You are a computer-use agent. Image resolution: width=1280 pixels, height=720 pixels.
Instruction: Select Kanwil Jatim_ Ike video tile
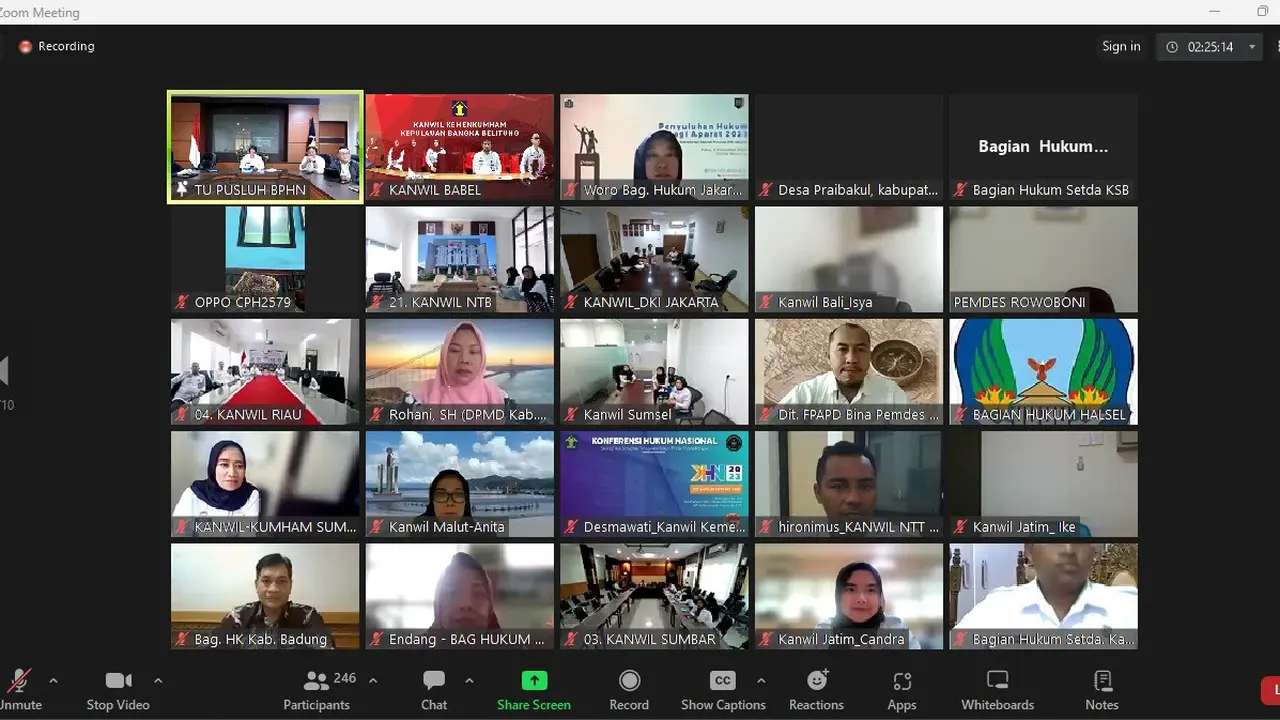pyautogui.click(x=1043, y=484)
